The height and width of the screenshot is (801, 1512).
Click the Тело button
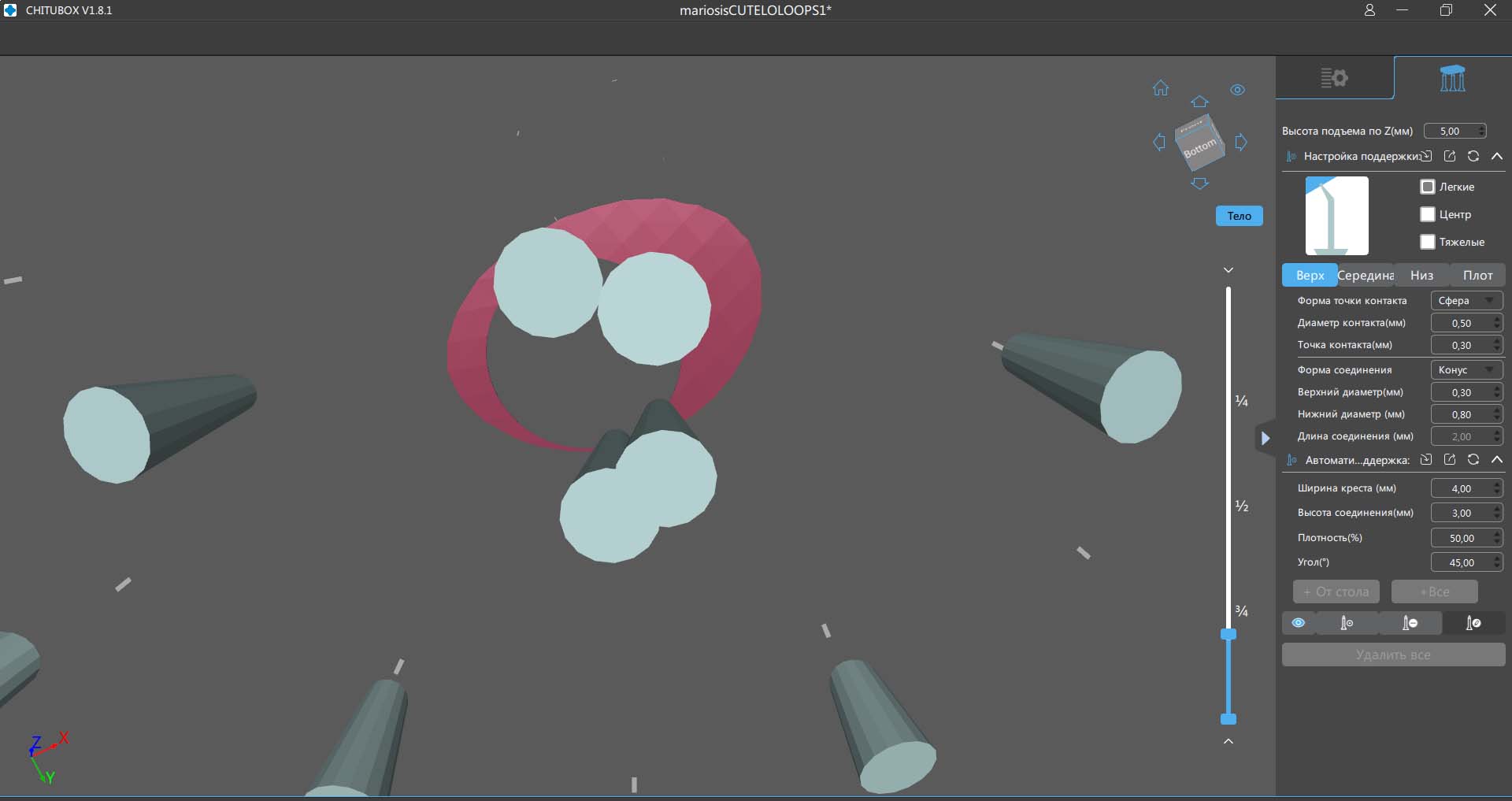tap(1239, 216)
